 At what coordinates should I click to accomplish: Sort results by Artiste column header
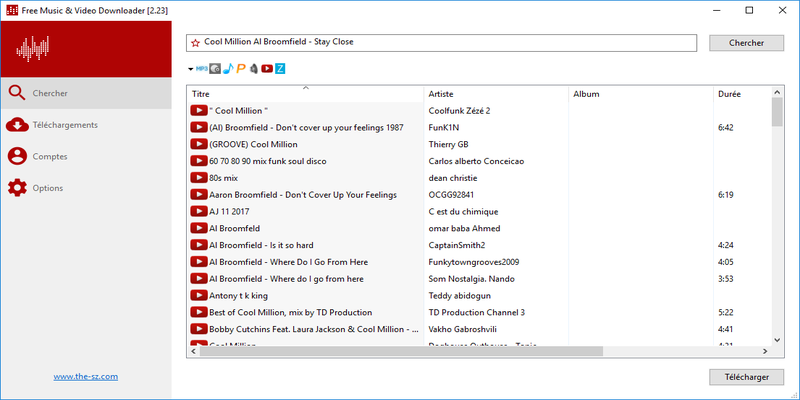click(496, 94)
